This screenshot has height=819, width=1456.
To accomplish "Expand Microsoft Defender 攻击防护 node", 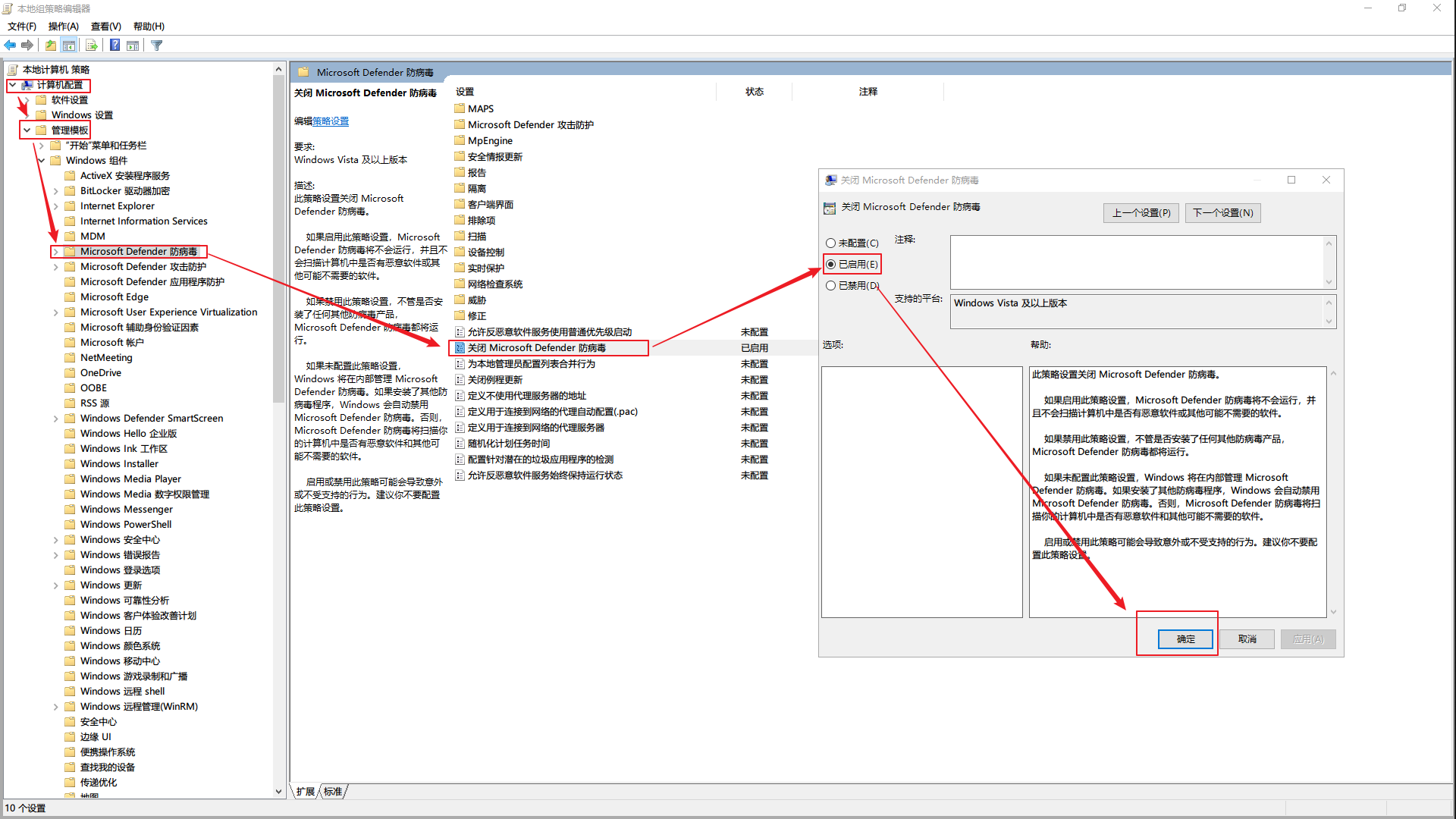I will (x=55, y=267).
